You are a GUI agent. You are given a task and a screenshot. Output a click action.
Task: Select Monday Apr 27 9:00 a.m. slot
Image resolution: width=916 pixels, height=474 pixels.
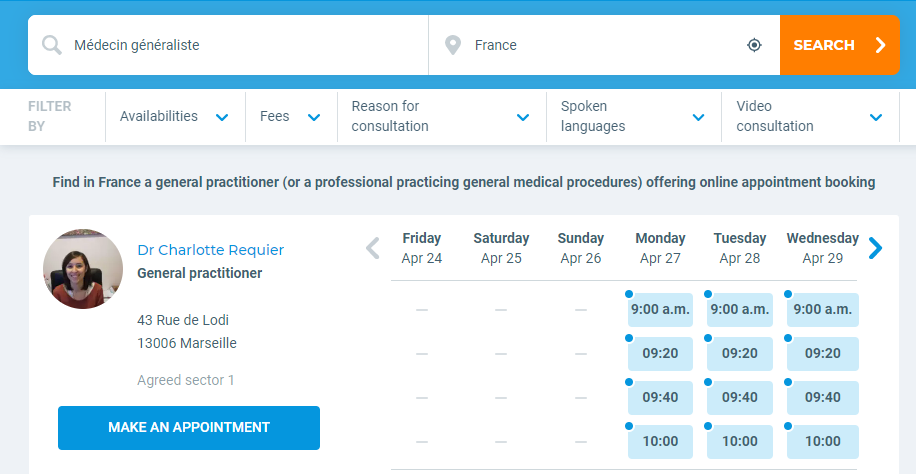(660, 310)
